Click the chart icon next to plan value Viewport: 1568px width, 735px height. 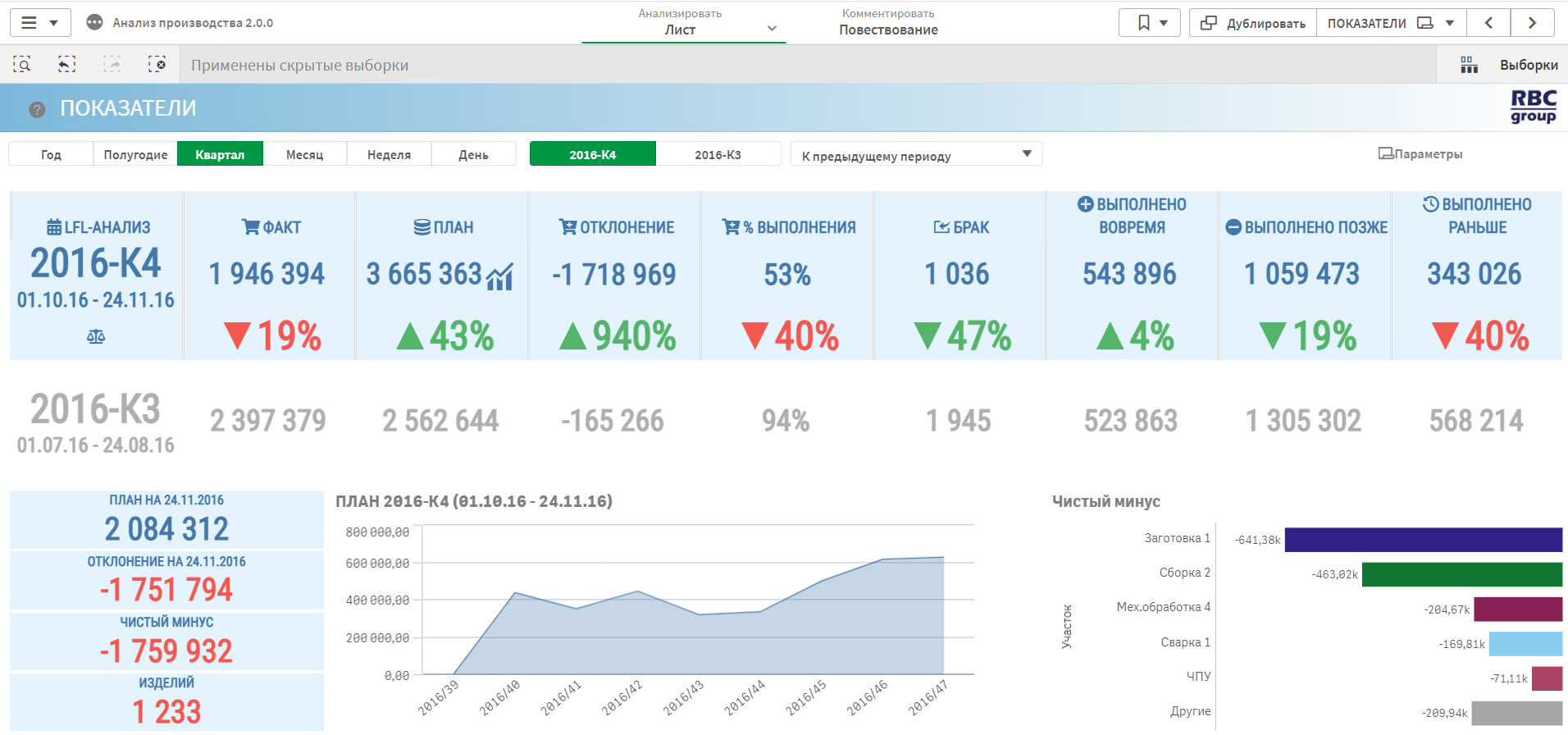499,277
